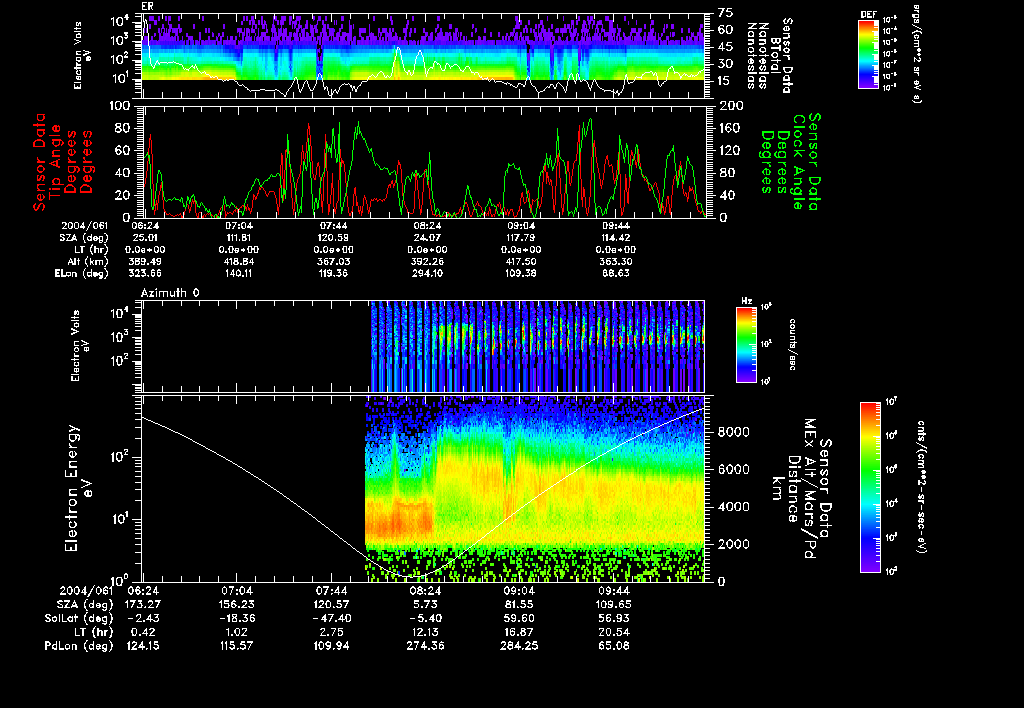Select altitude value 367.03

(333, 261)
